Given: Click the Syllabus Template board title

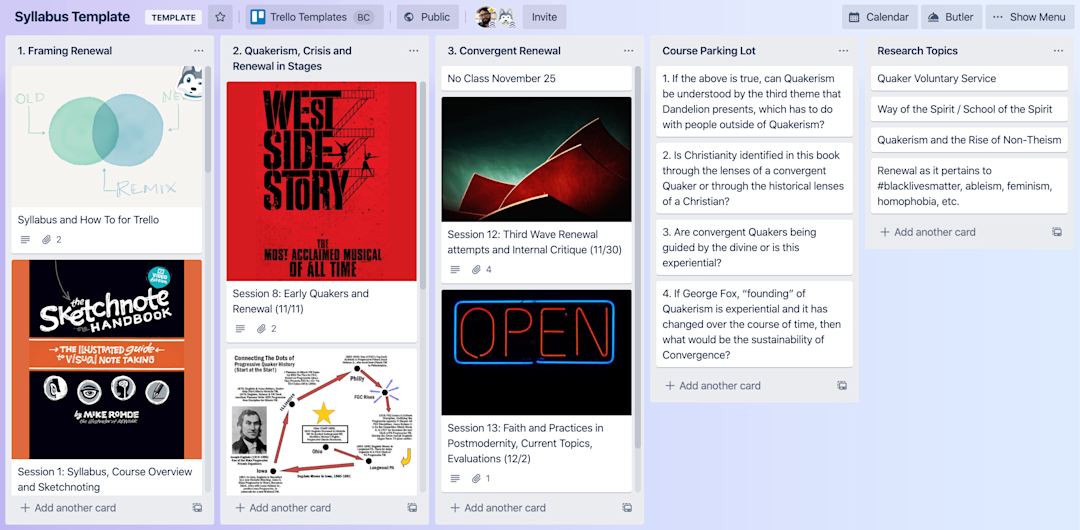Looking at the screenshot, I should click(72, 17).
